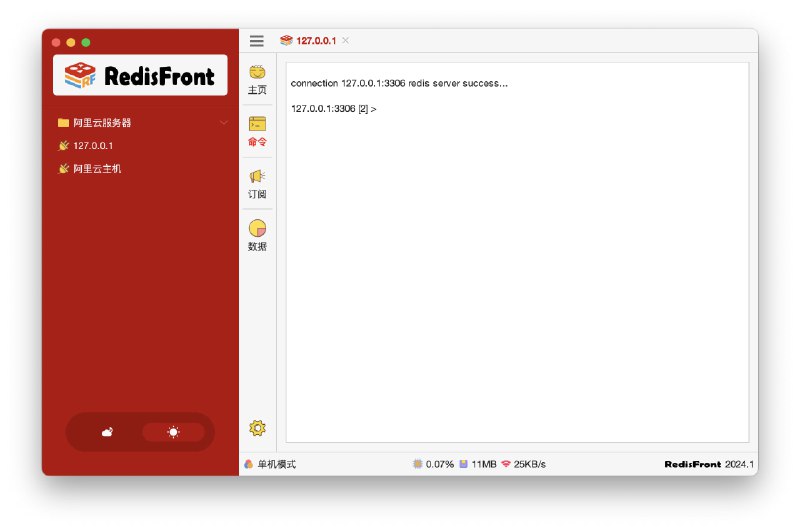Screen dimensions: 800x531
Task: Switch to light theme sun toggle
Action: 173,432
